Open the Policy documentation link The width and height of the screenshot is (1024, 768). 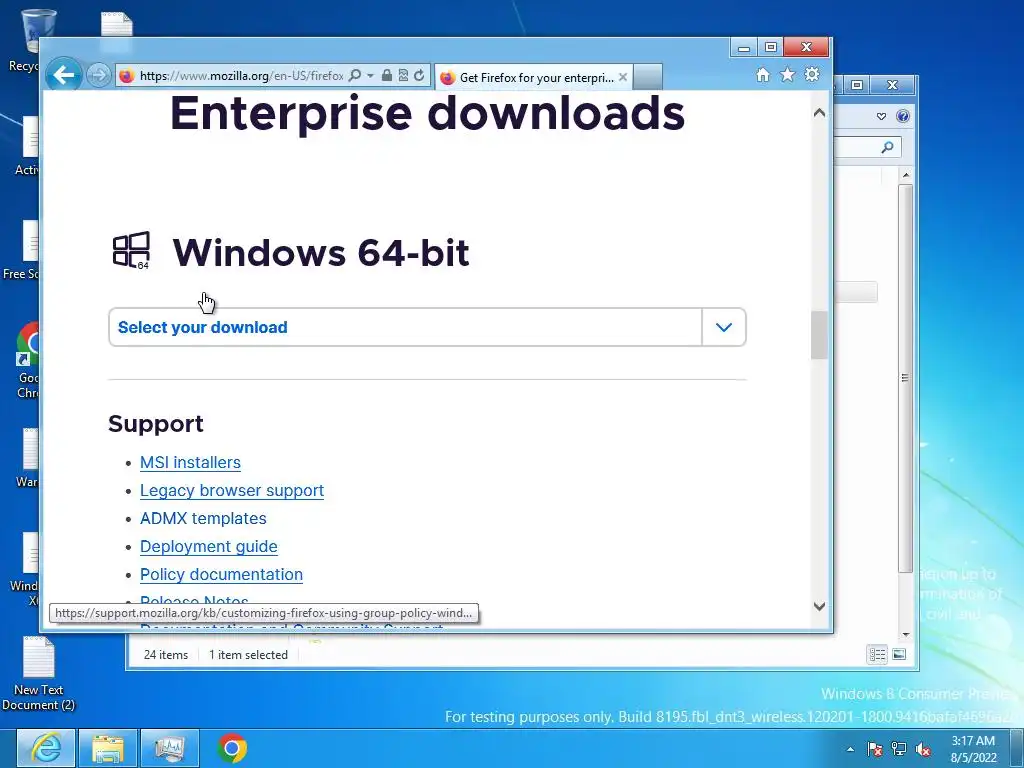[221, 575]
